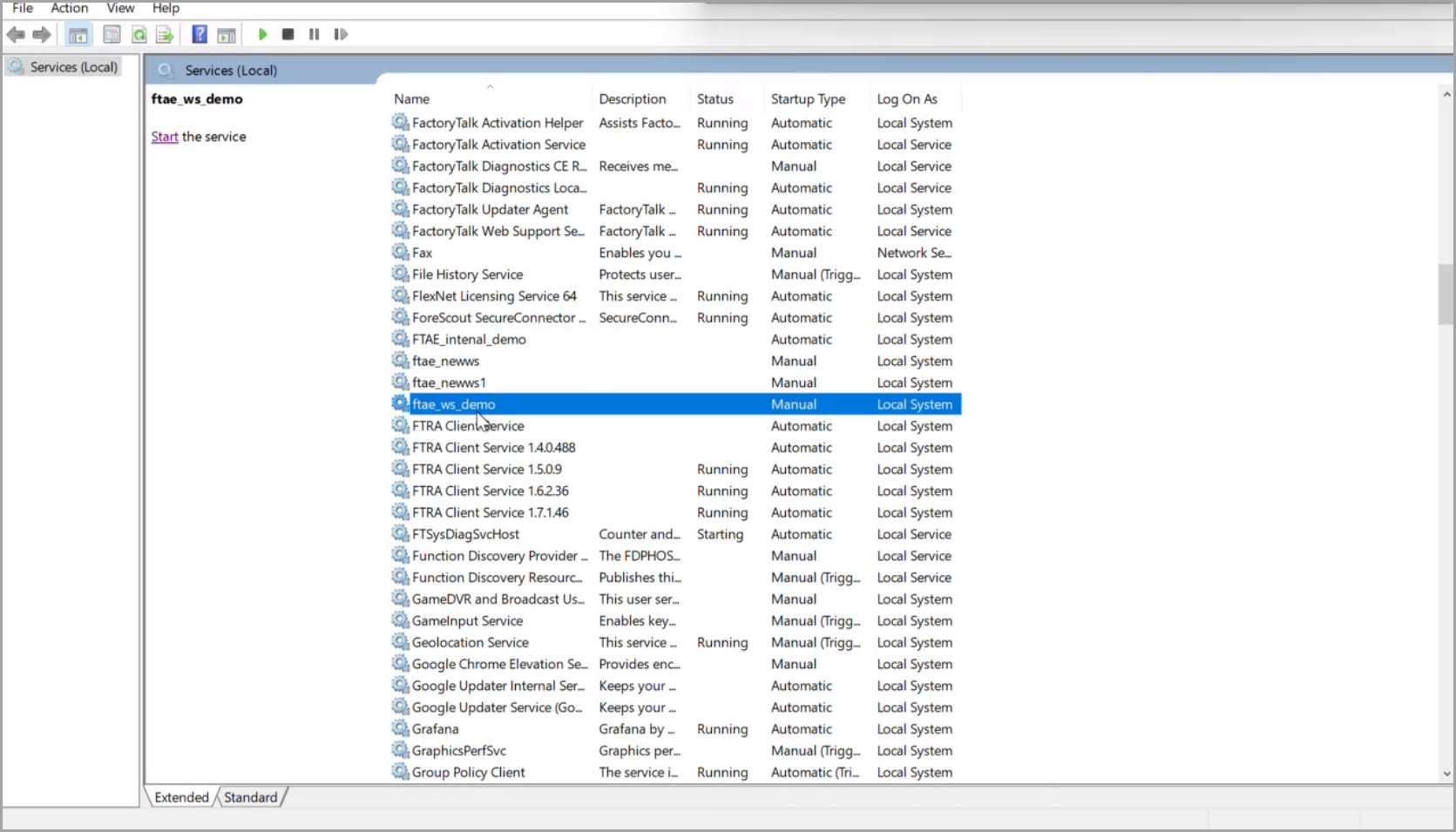Select FactoryTalk Web Support Se... service
Image resolution: width=1456 pixels, height=832 pixels.
(675, 231)
